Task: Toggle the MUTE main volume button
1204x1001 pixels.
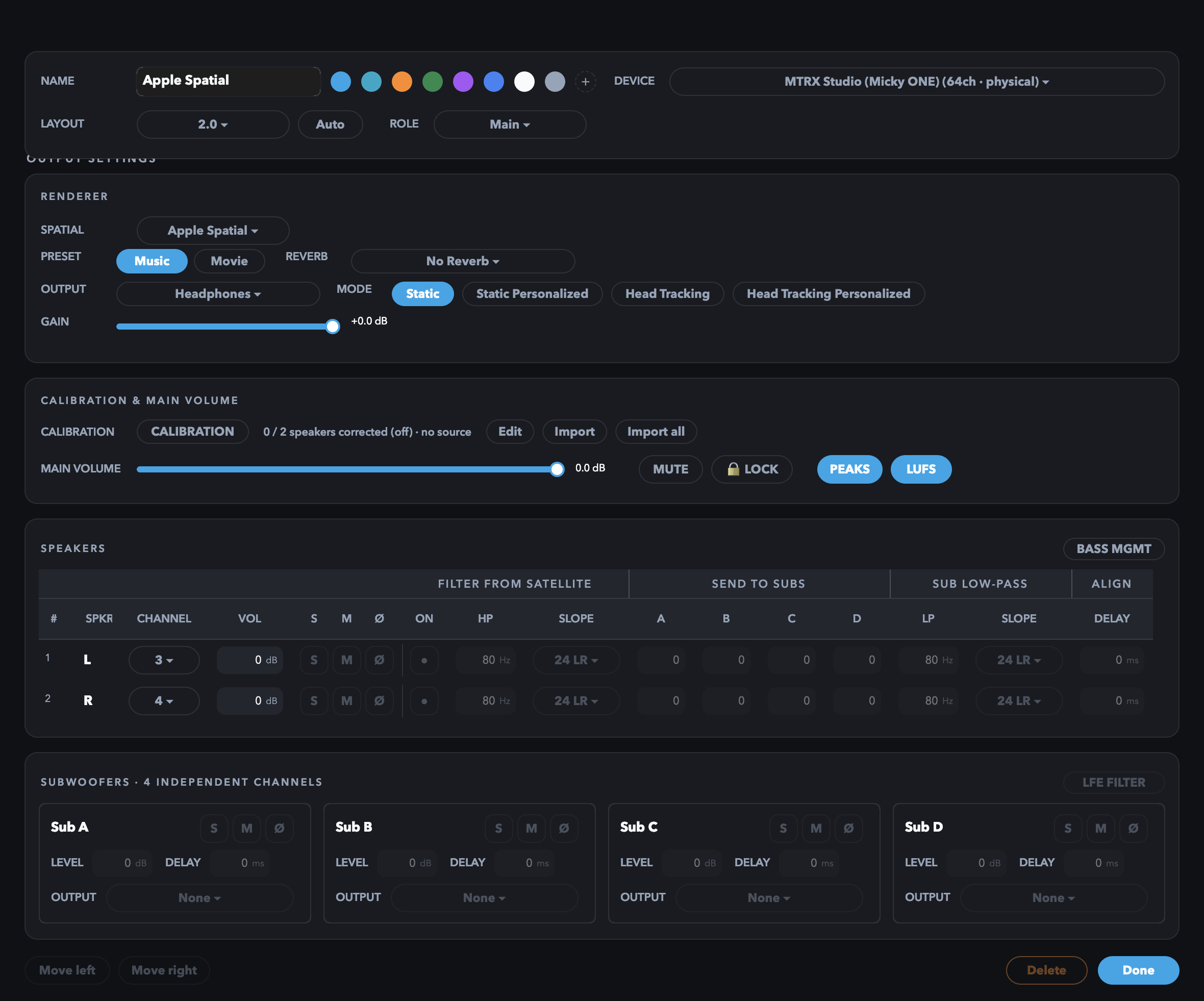Action: [x=670, y=469]
